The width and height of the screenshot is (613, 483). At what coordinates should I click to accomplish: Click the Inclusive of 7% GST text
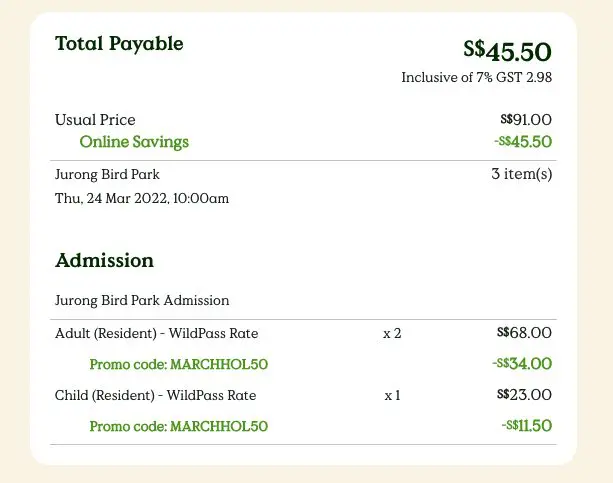(x=476, y=77)
